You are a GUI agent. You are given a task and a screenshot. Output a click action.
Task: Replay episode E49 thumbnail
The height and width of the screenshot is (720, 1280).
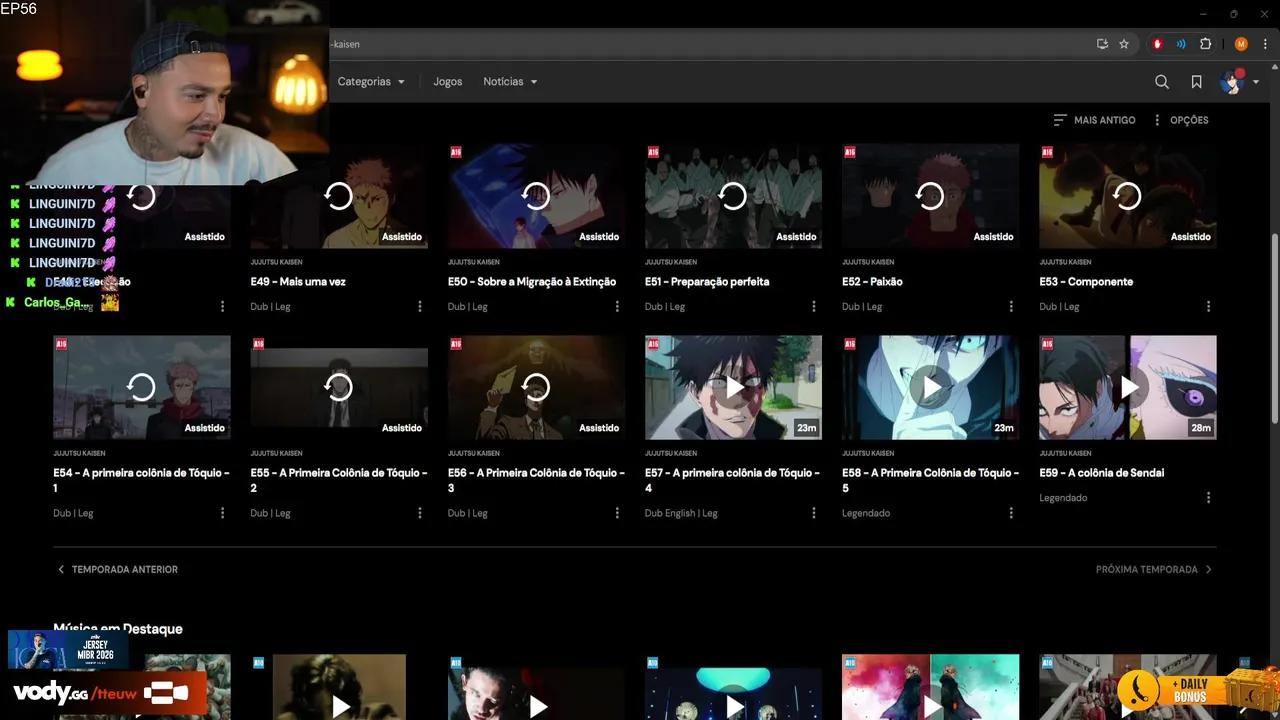click(x=339, y=196)
